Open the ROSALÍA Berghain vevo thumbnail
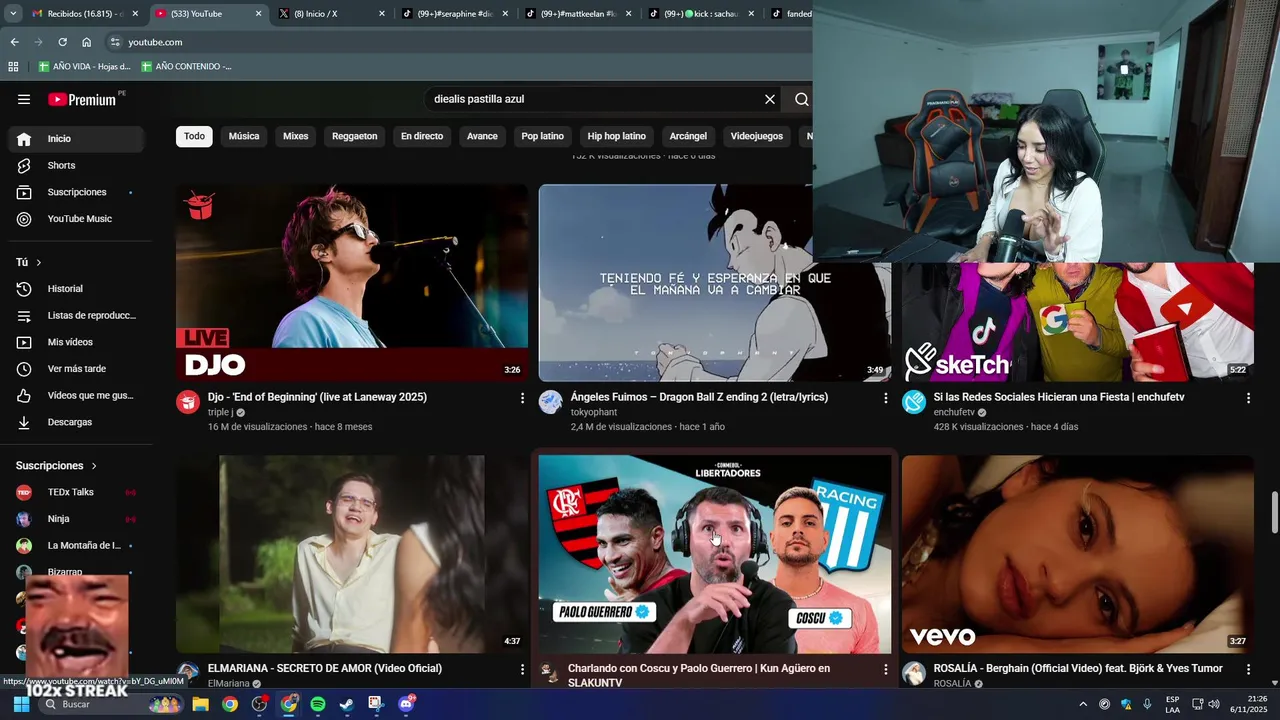This screenshot has width=1280, height=720. [1078, 554]
